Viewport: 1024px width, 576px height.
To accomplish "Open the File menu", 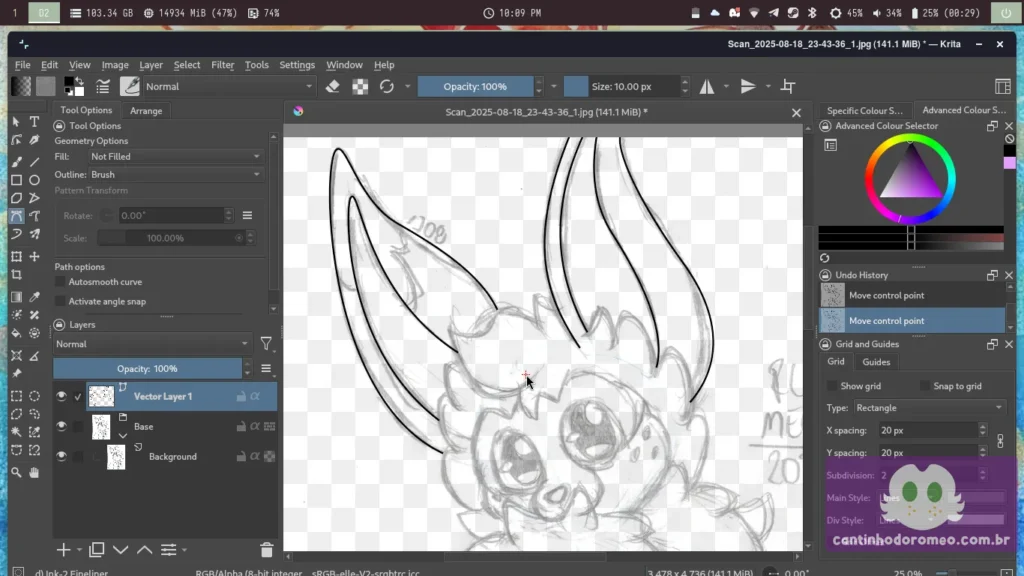I will [23, 65].
